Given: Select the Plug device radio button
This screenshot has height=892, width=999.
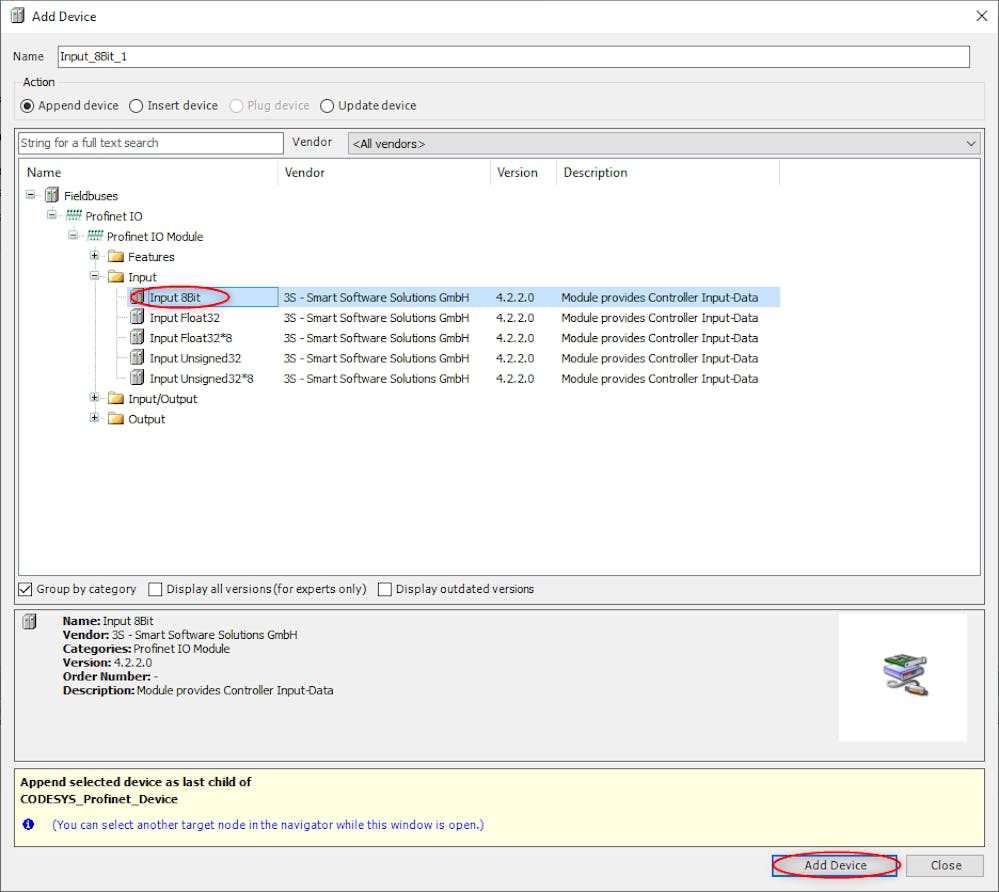Looking at the screenshot, I should pos(236,106).
